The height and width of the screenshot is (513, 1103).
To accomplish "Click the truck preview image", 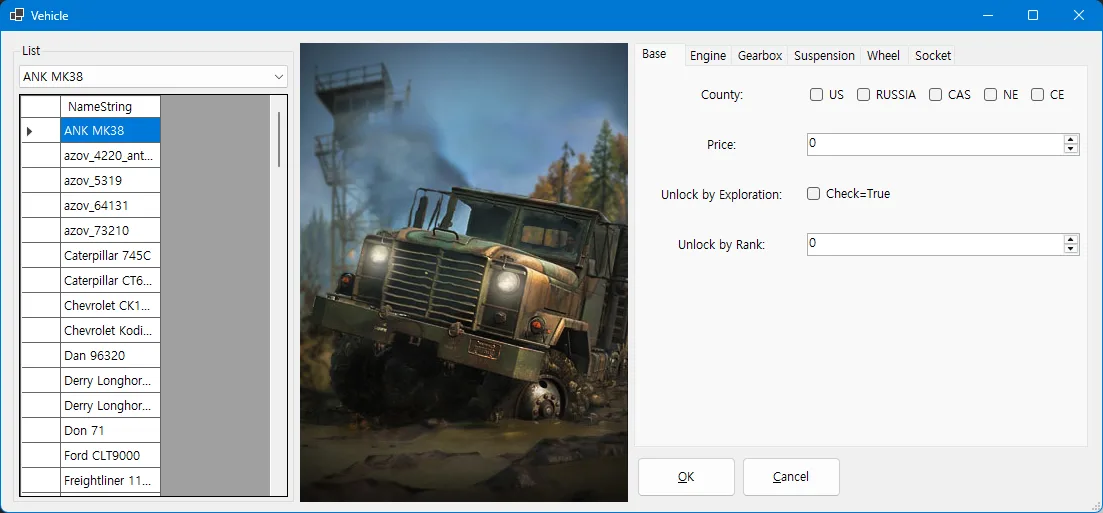I will [464, 272].
